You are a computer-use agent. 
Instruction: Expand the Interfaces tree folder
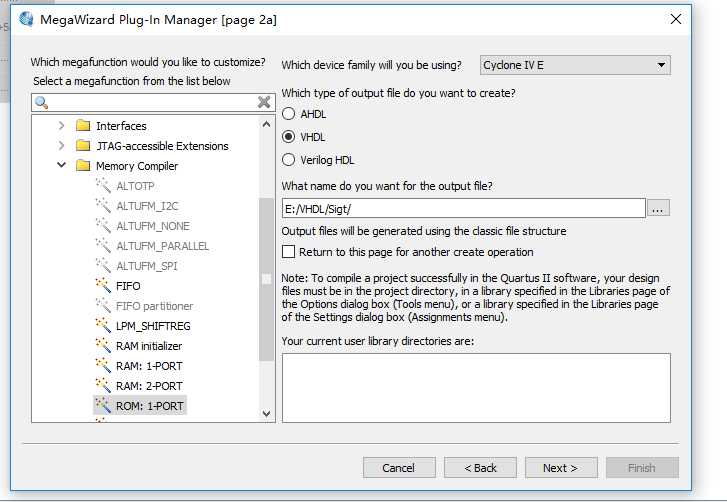[61, 126]
